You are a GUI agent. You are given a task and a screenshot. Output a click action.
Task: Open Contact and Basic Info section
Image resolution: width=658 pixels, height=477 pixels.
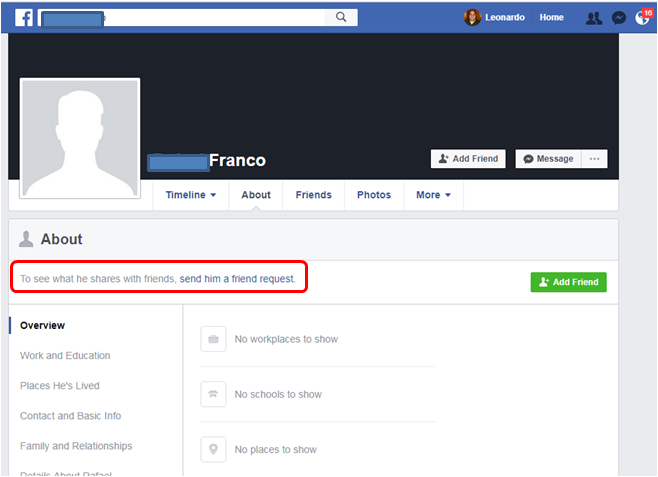point(70,416)
